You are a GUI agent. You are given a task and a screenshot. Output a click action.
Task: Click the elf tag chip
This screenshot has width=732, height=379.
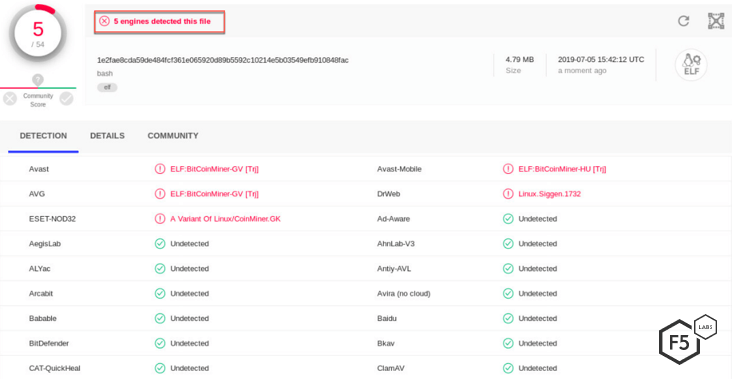point(107,87)
